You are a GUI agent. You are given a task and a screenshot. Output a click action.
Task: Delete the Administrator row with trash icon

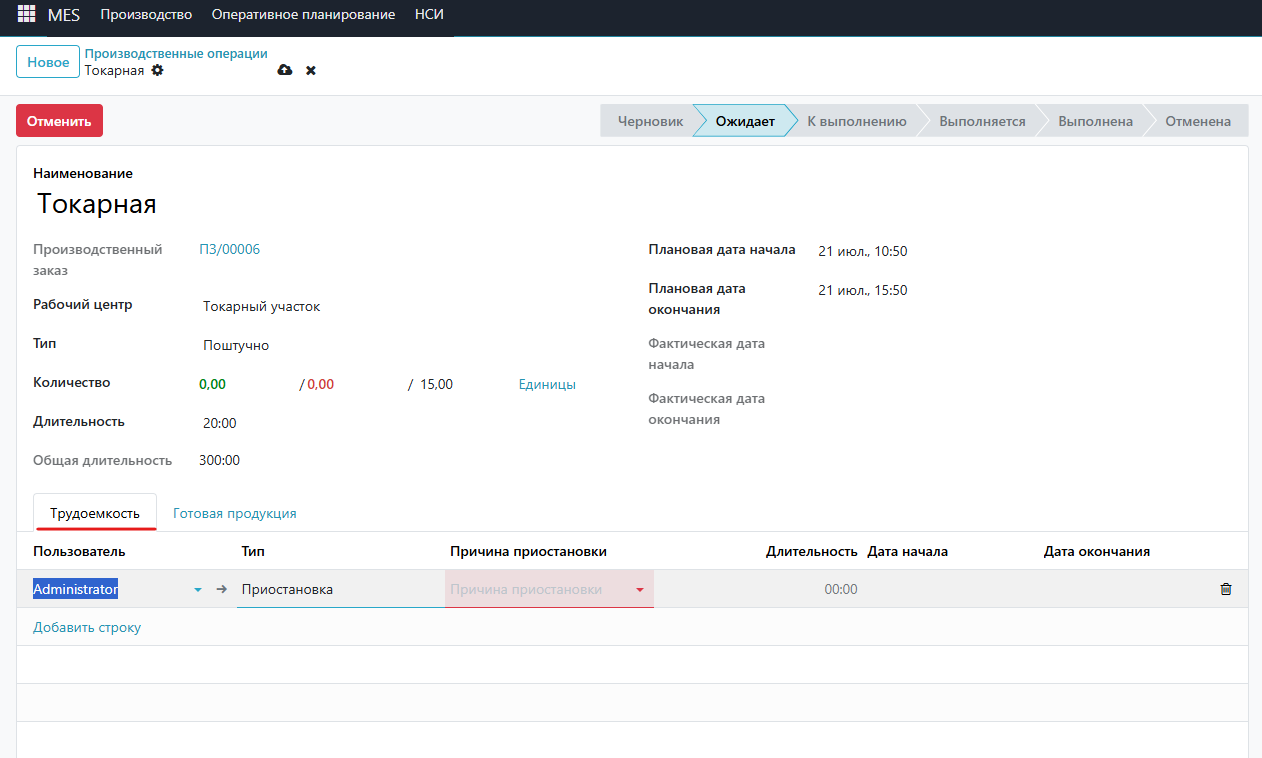[1226, 589]
